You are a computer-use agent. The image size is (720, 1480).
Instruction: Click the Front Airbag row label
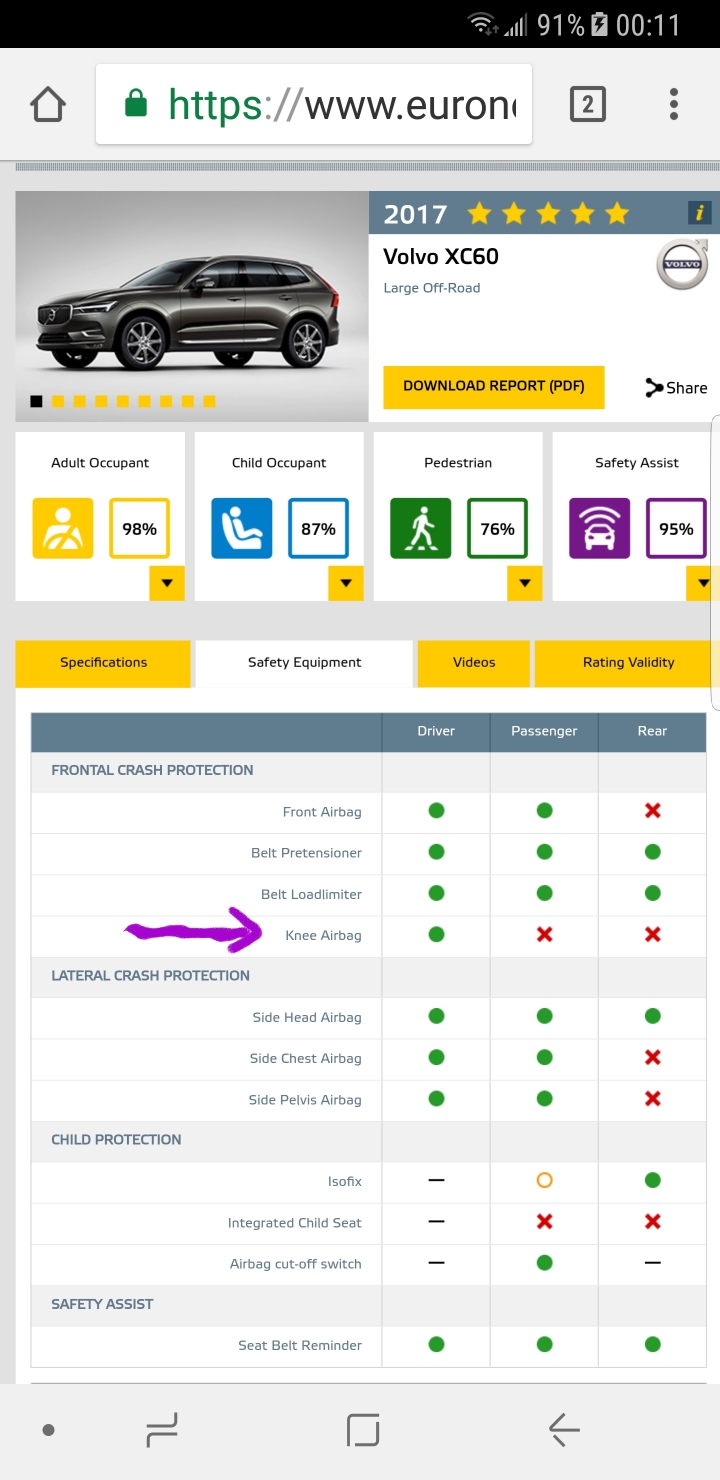coord(322,812)
